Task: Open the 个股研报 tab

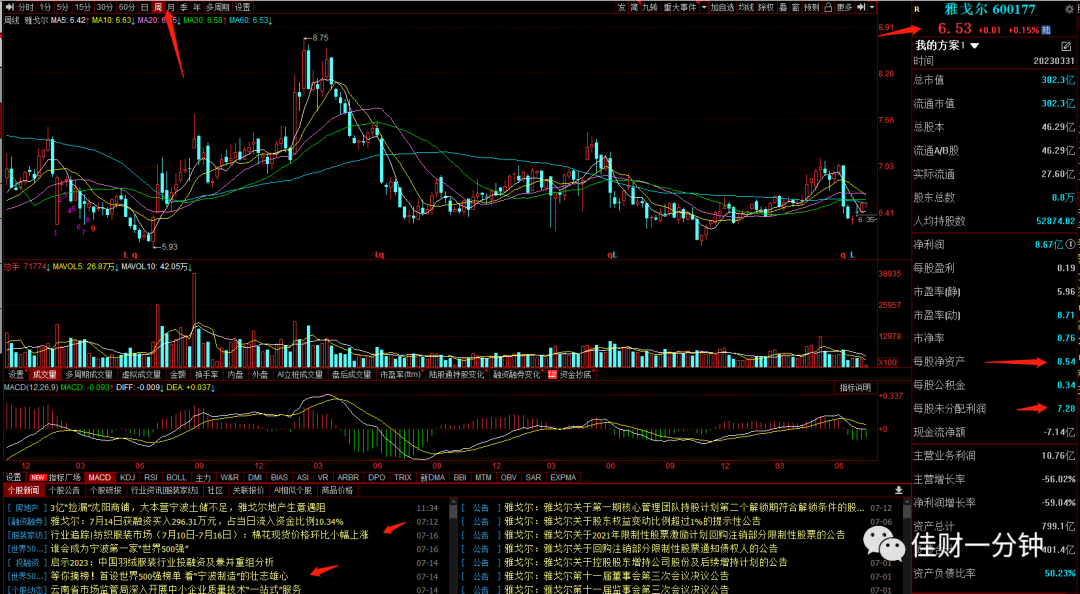Action: (x=105, y=490)
